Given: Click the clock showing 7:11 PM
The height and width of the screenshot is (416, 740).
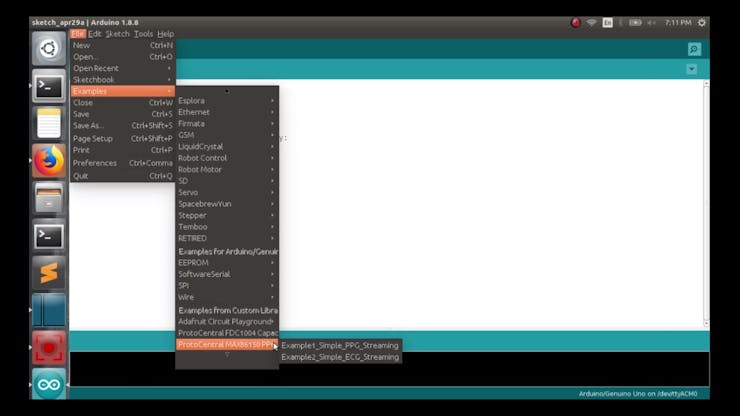Looking at the screenshot, I should coord(678,23).
